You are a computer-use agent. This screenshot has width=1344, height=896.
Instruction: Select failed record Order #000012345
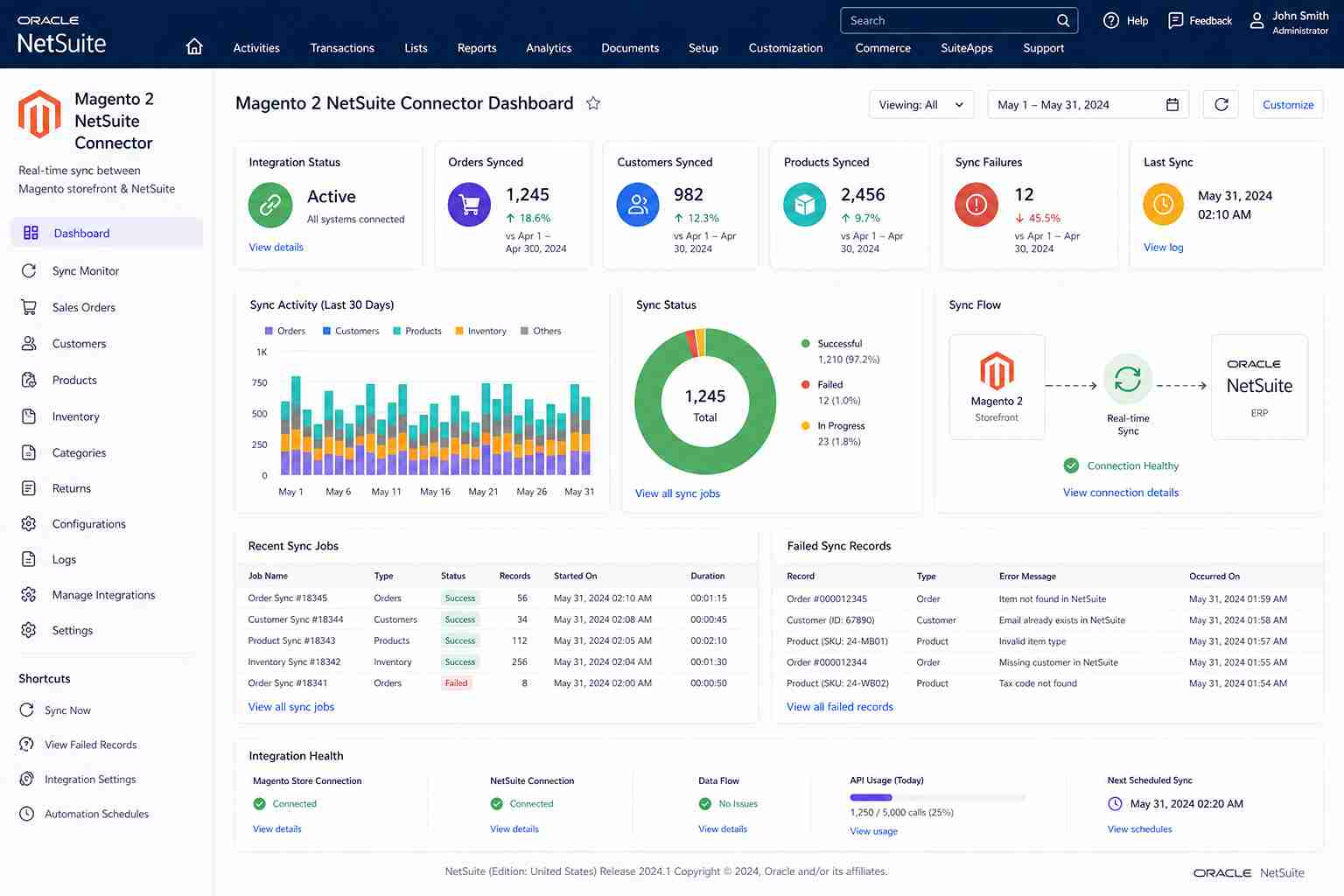tap(827, 599)
